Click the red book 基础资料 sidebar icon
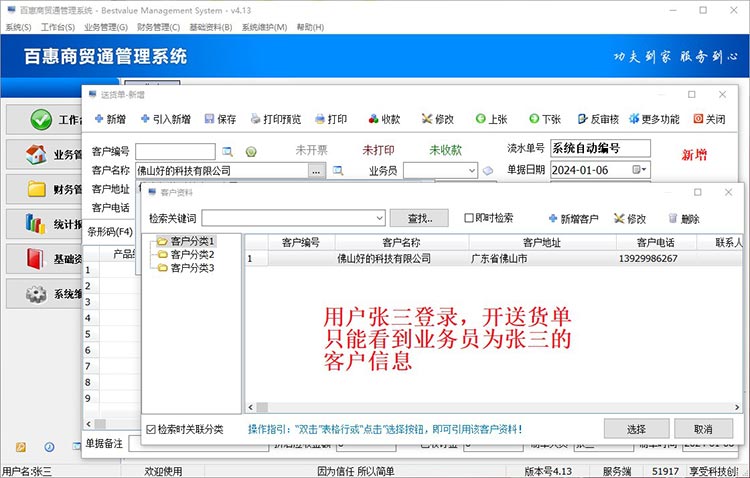The height and width of the screenshot is (478, 750). click(35, 258)
